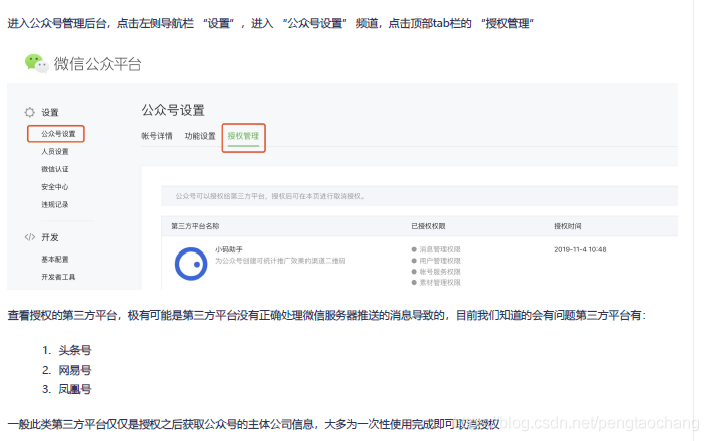The height and width of the screenshot is (441, 708).
Task: Click the 已授权权限 column header
Action: click(x=428, y=226)
